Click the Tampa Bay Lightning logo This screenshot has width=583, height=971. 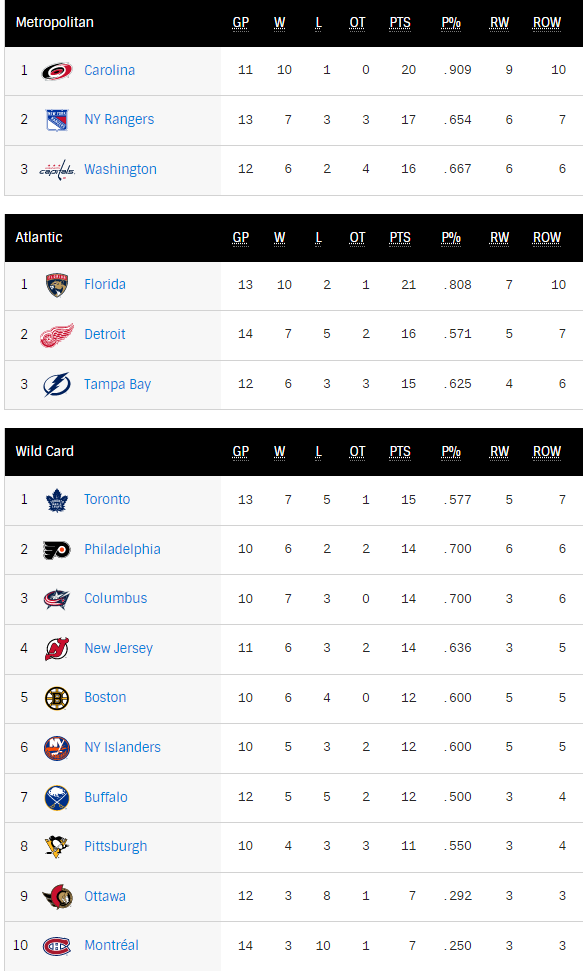tap(57, 384)
